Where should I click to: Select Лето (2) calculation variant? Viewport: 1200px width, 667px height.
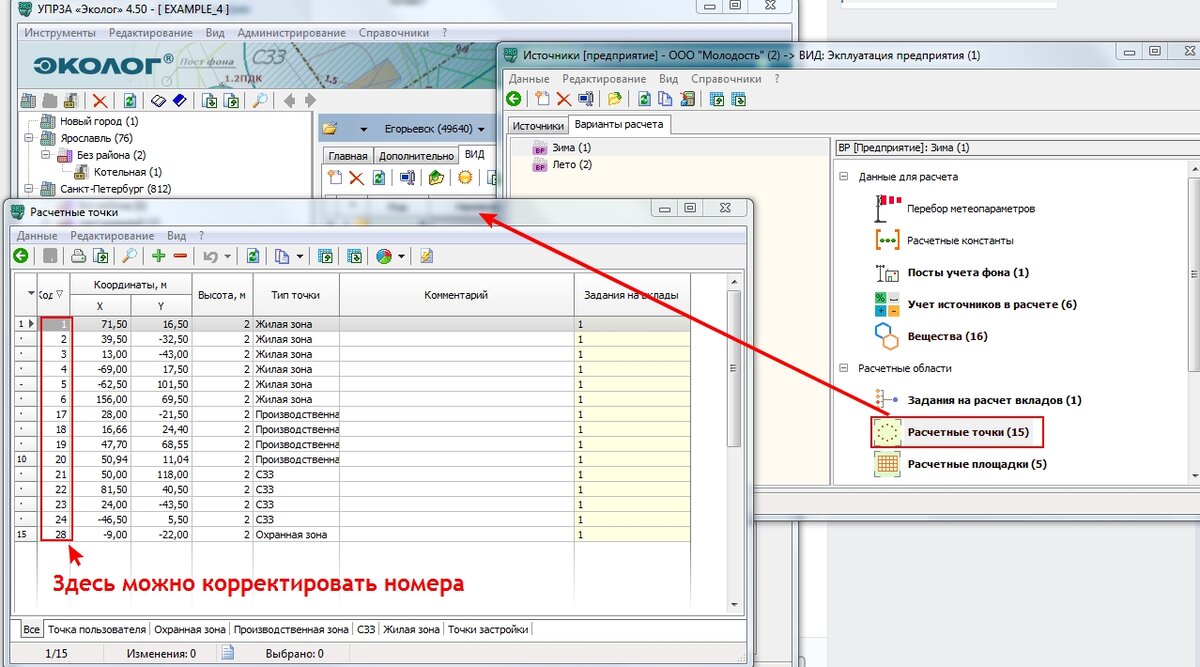571,164
